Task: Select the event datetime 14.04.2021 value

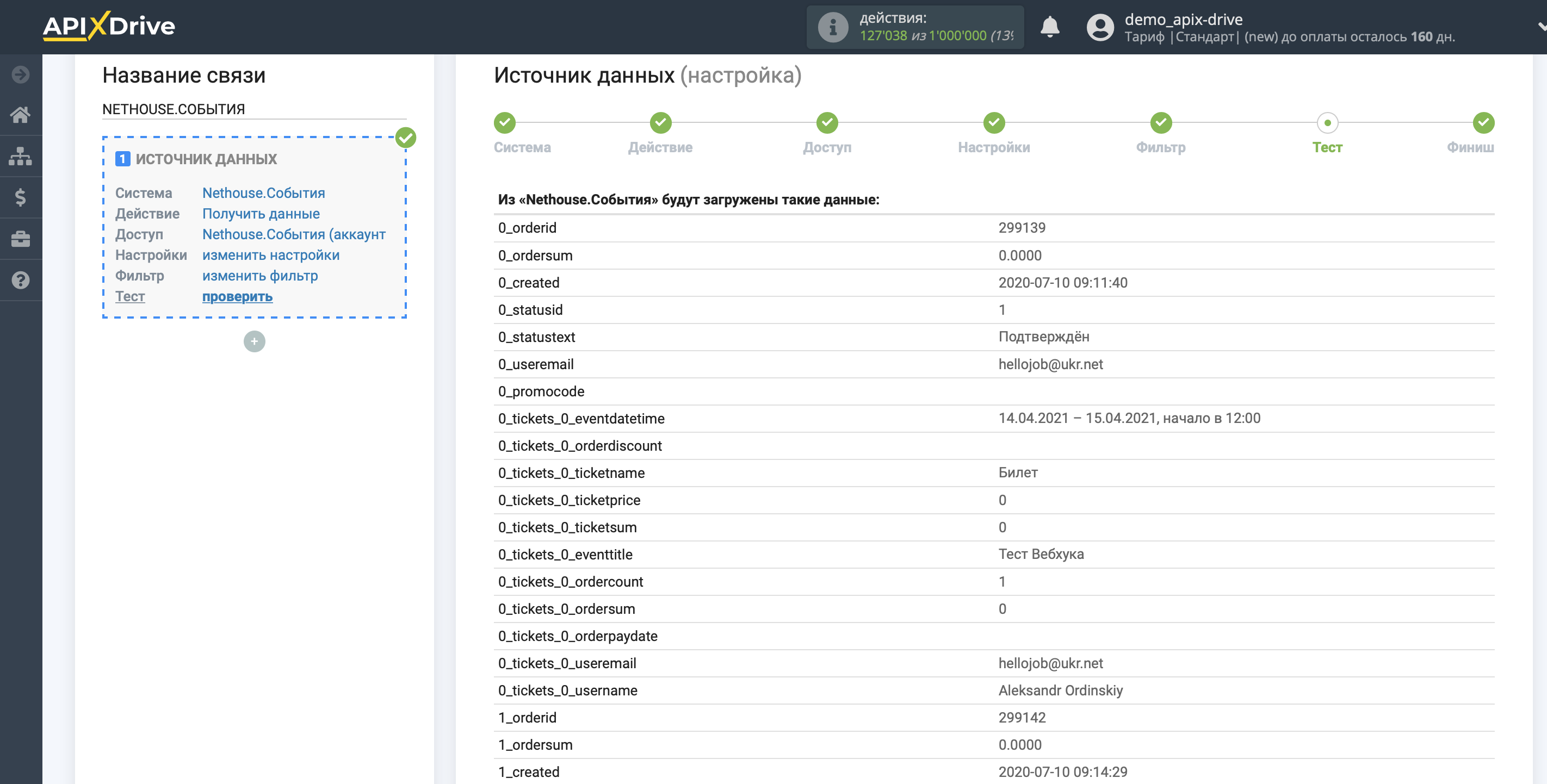Action: [x=1129, y=419]
